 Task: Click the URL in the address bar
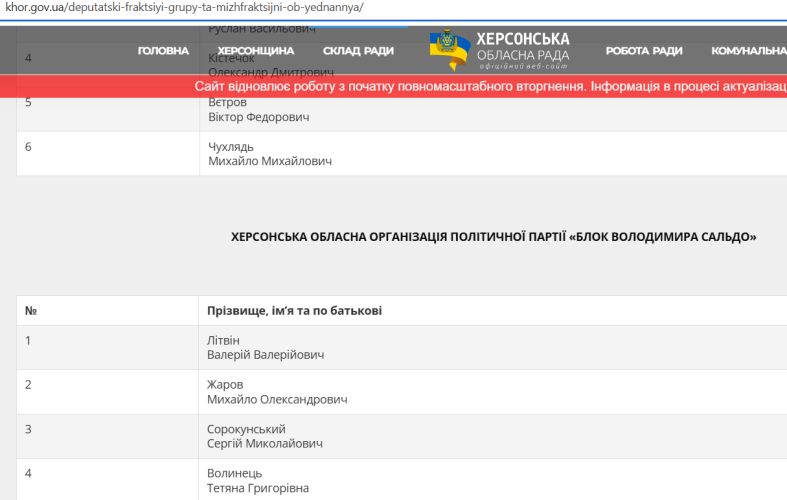point(184,8)
